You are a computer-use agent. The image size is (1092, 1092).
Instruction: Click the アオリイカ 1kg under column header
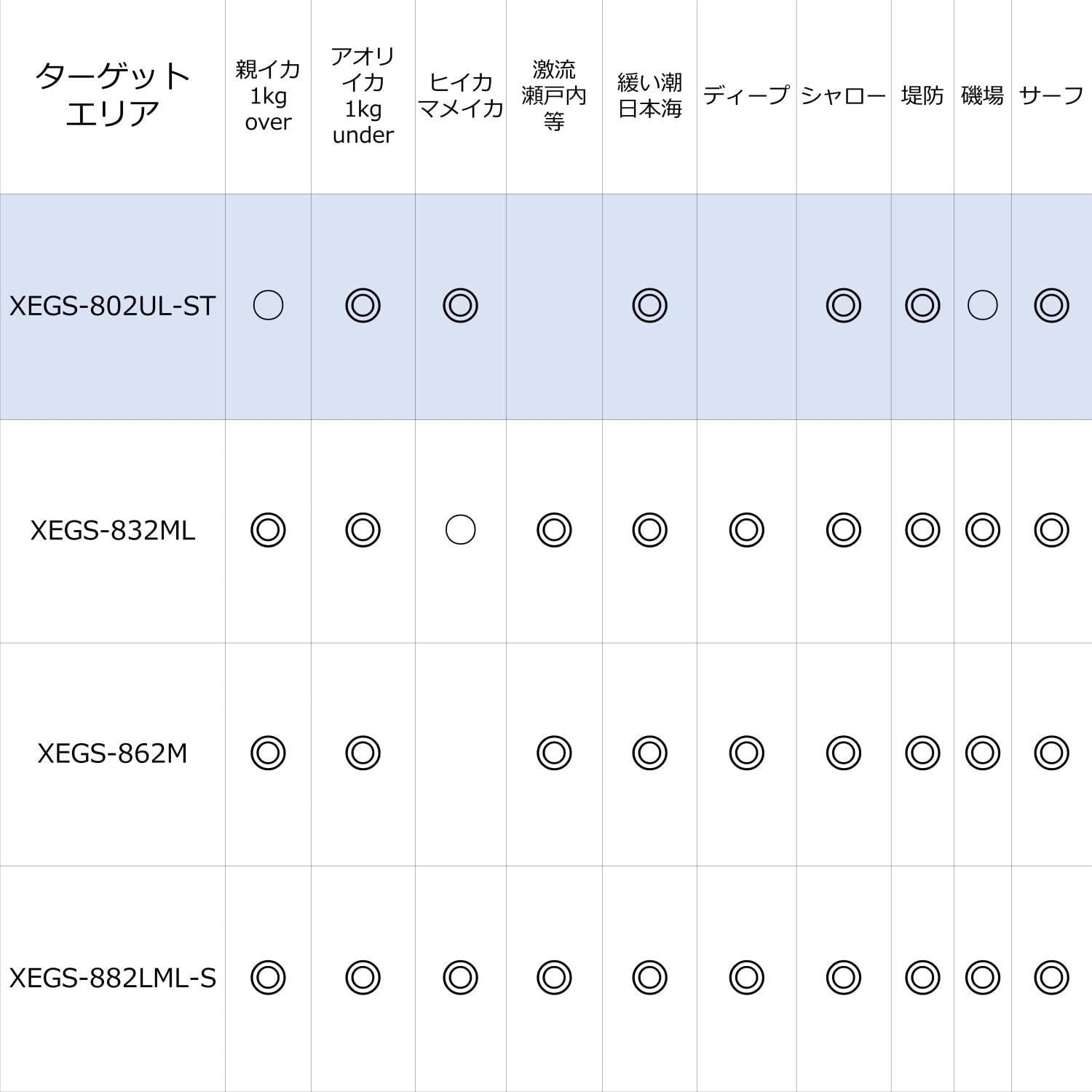click(x=363, y=95)
